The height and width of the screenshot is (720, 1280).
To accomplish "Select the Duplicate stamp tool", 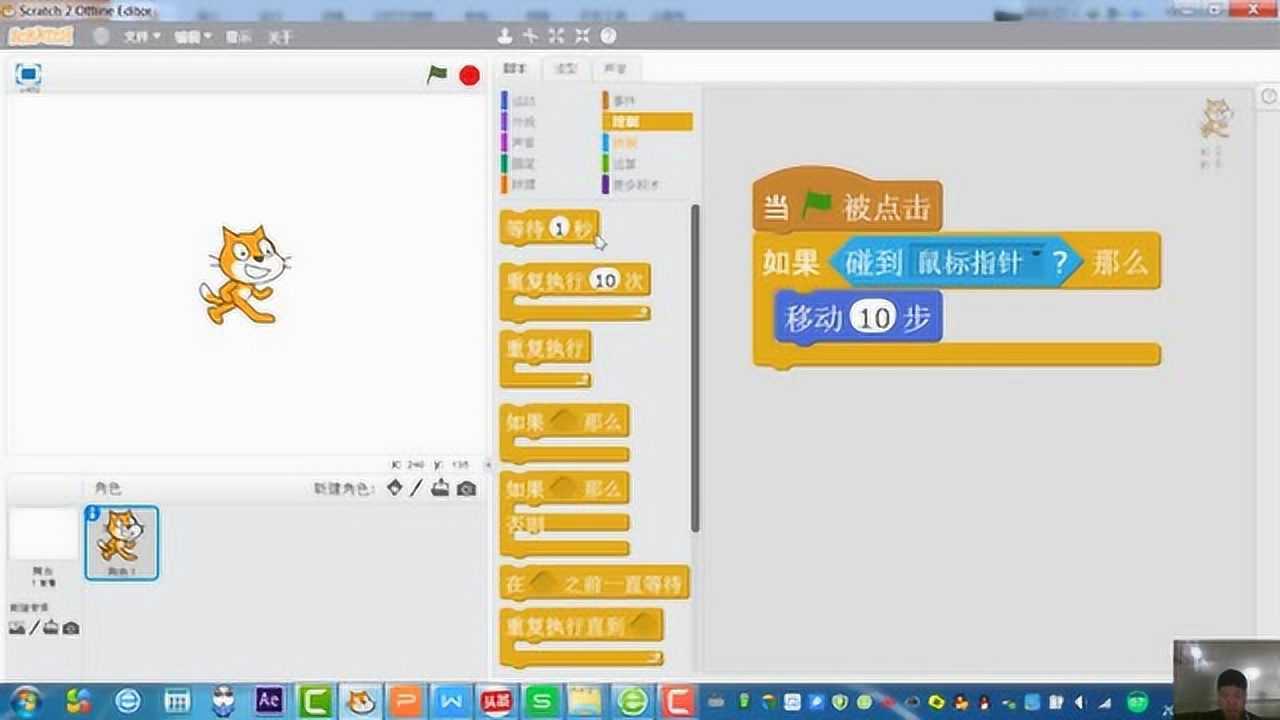I will point(505,36).
